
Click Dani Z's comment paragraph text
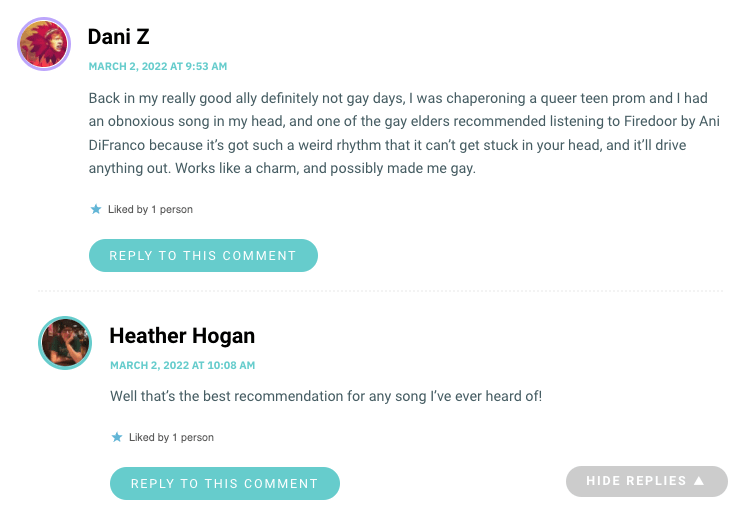pos(404,133)
